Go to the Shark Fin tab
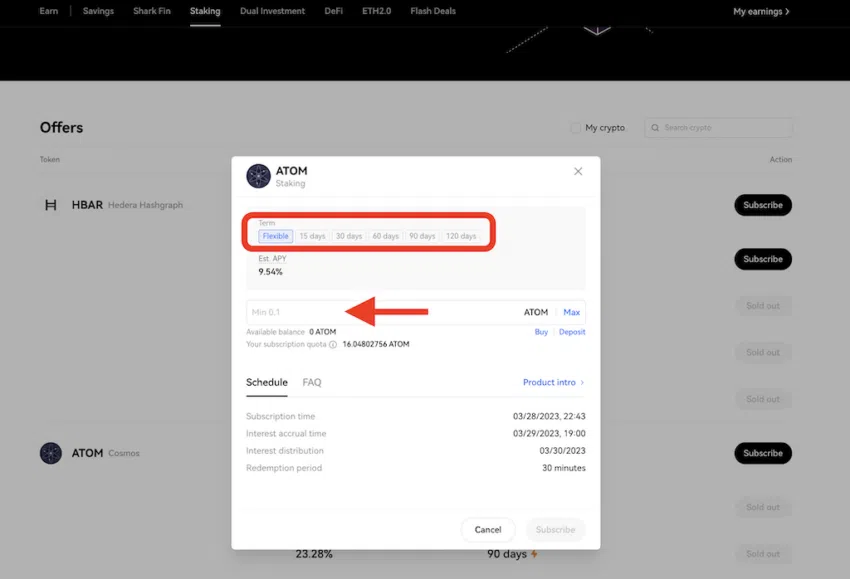 coord(152,11)
